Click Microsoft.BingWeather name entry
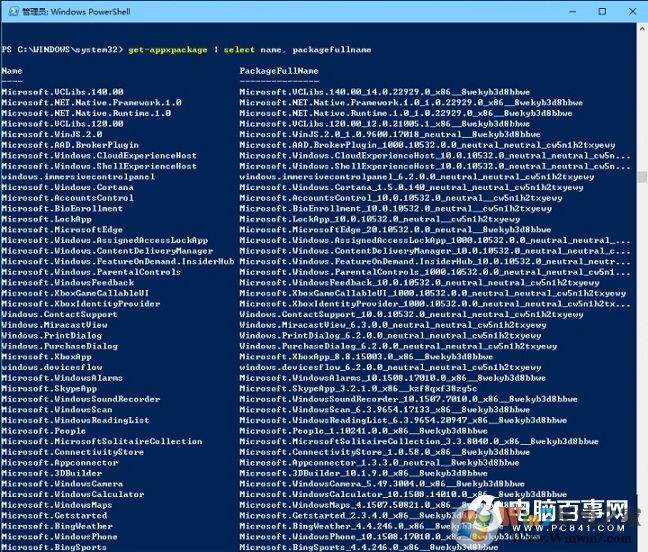Viewport: 648px width, 552px height. [57, 526]
